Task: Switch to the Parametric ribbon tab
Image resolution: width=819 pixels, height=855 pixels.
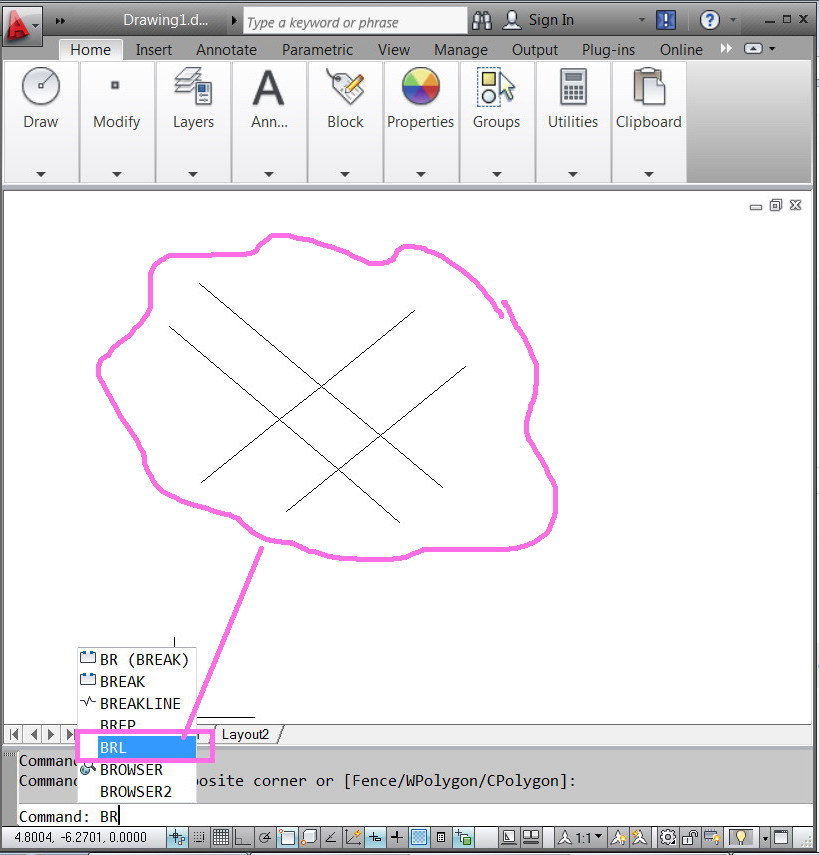Action: [317, 49]
